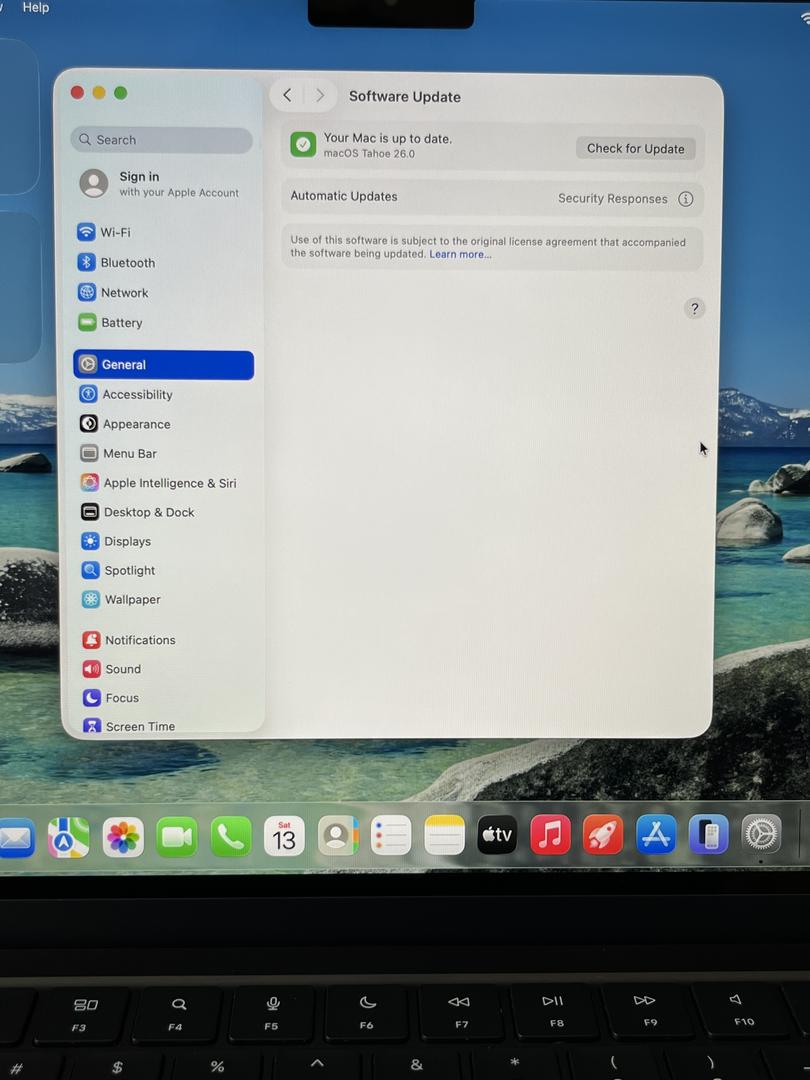This screenshot has height=1080, width=810.
Task: Launch Reminders from the Dock
Action: (391, 835)
